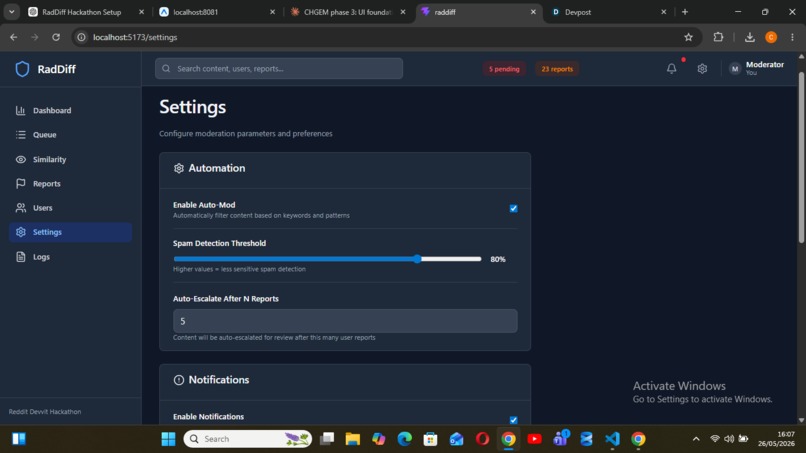Show hidden system tray icons
Screen dimensions: 806x453
(x=696, y=439)
